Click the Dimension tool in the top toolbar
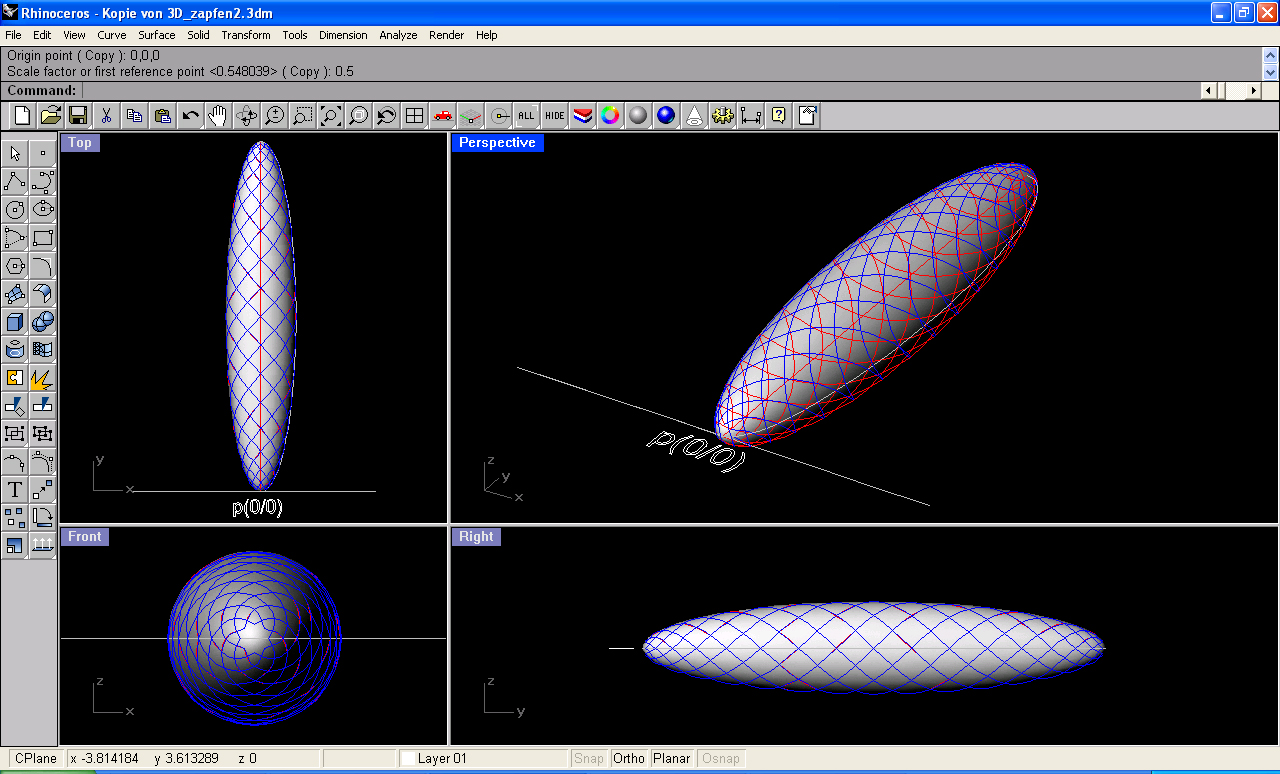Screen dimensions: 1280x774 tap(750, 116)
